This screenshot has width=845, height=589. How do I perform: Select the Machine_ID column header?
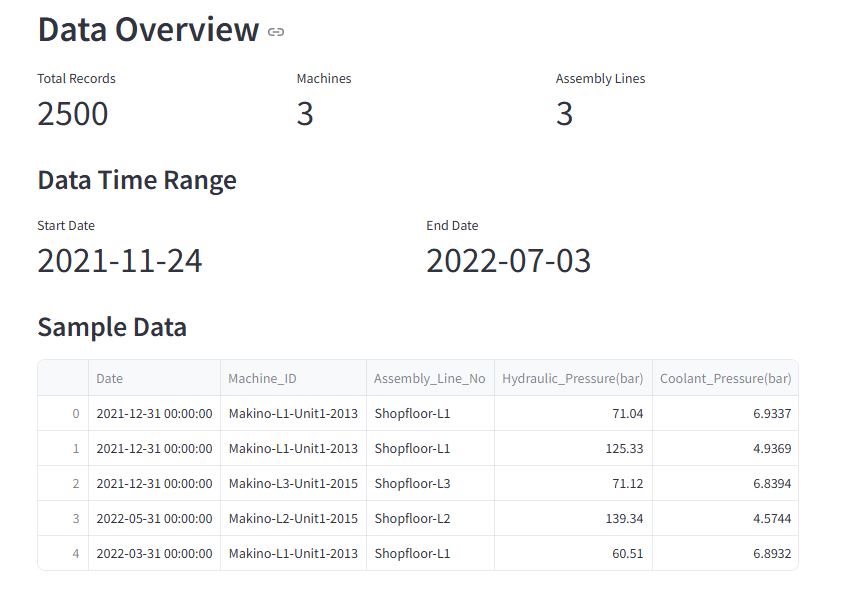coord(262,378)
